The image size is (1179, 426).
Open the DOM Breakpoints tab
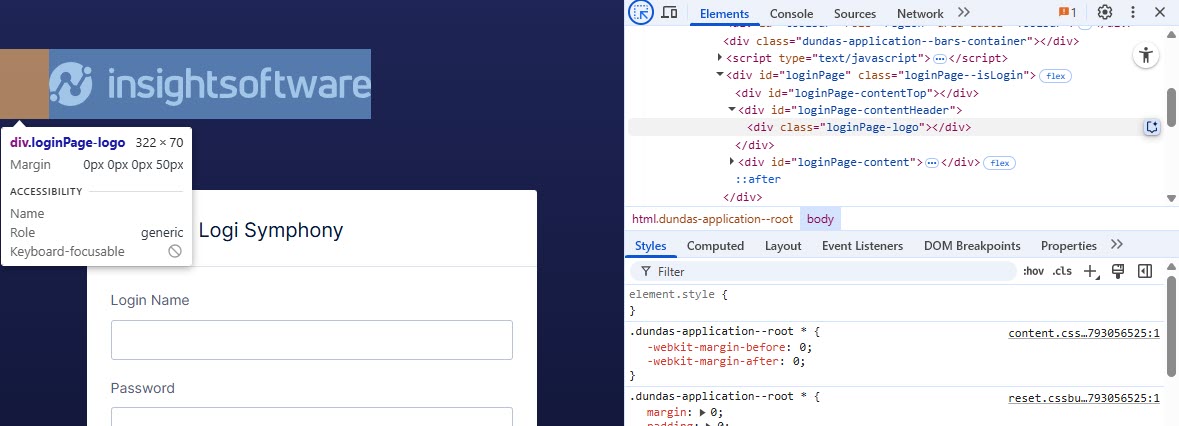972,246
